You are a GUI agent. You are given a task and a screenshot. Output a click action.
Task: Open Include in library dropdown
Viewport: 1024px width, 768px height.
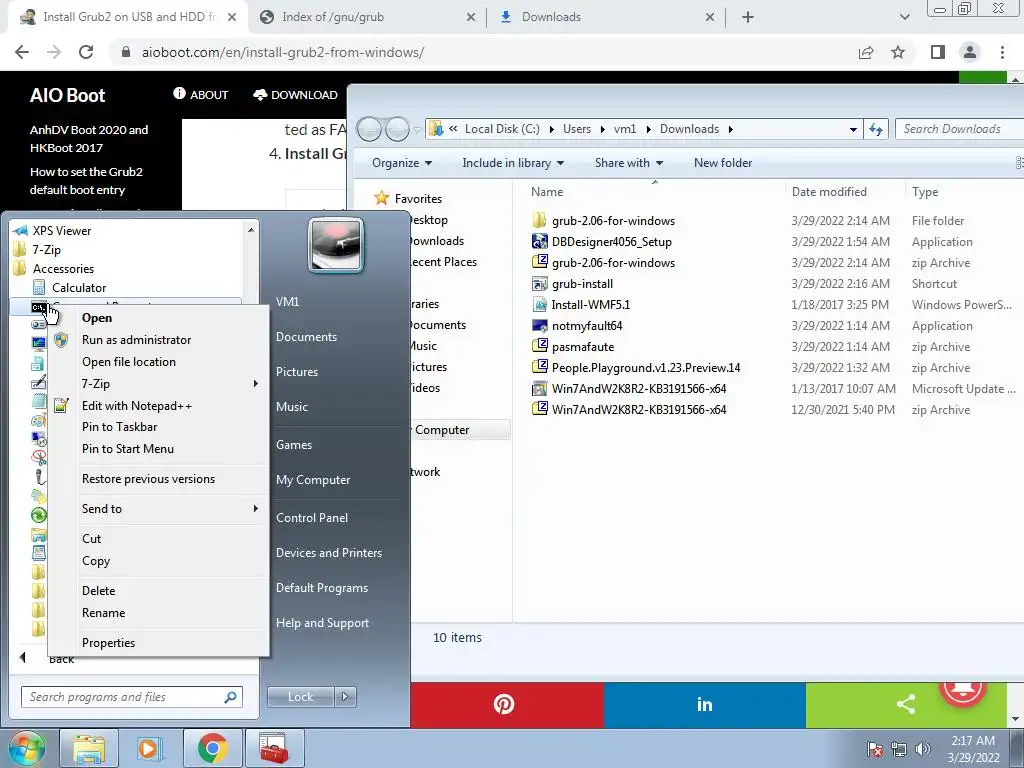pyautogui.click(x=513, y=163)
